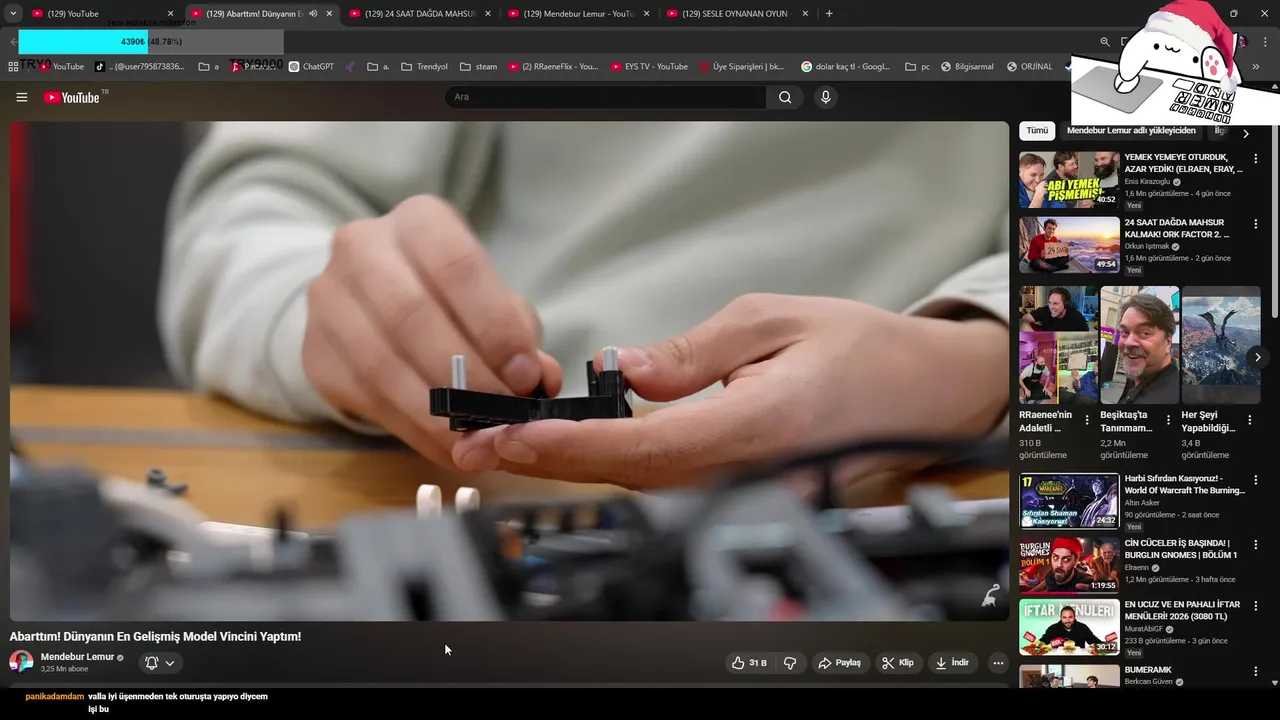Open options for Harbi Sıfırdan Kasıyoruz video
Viewport: 1280px width, 720px height.
(1256, 481)
